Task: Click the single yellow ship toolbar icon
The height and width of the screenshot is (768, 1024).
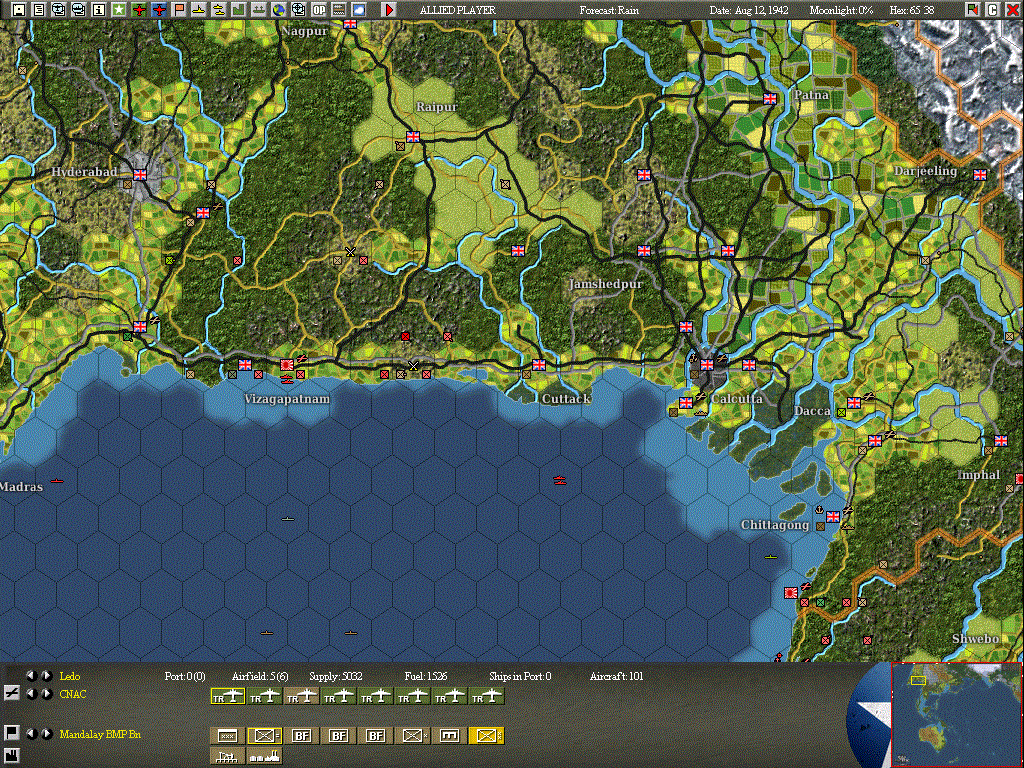Action: pos(199,10)
